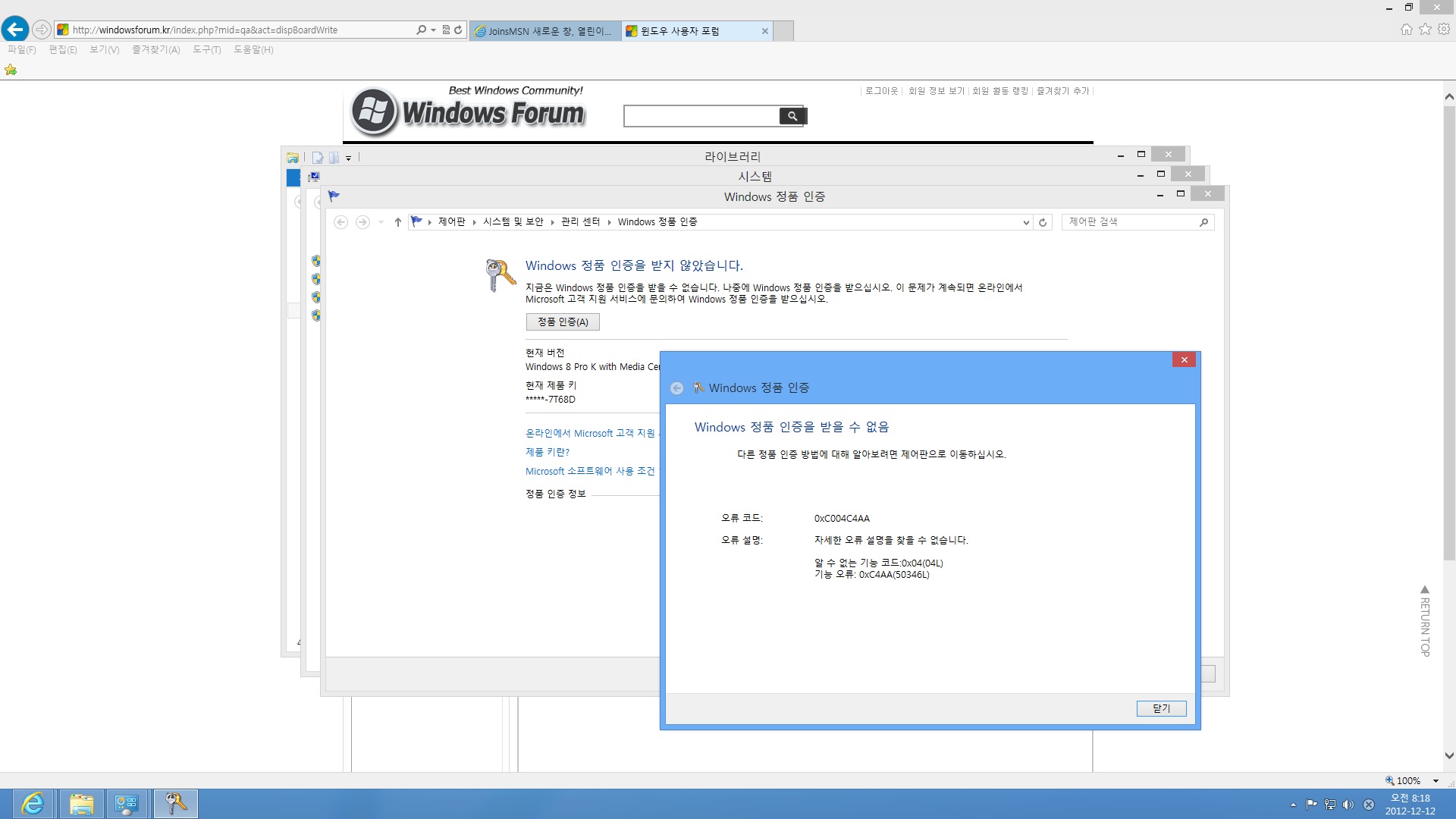
Task: Click the Up arrow in Windows Activation navigation bar
Action: tap(397, 222)
